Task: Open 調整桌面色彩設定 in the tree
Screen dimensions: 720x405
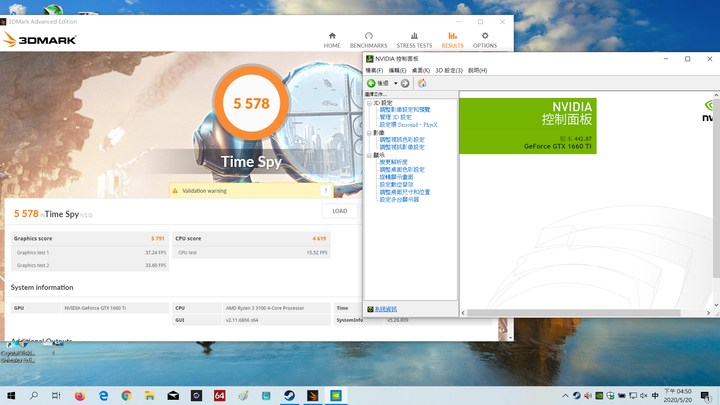Action: coord(402,169)
